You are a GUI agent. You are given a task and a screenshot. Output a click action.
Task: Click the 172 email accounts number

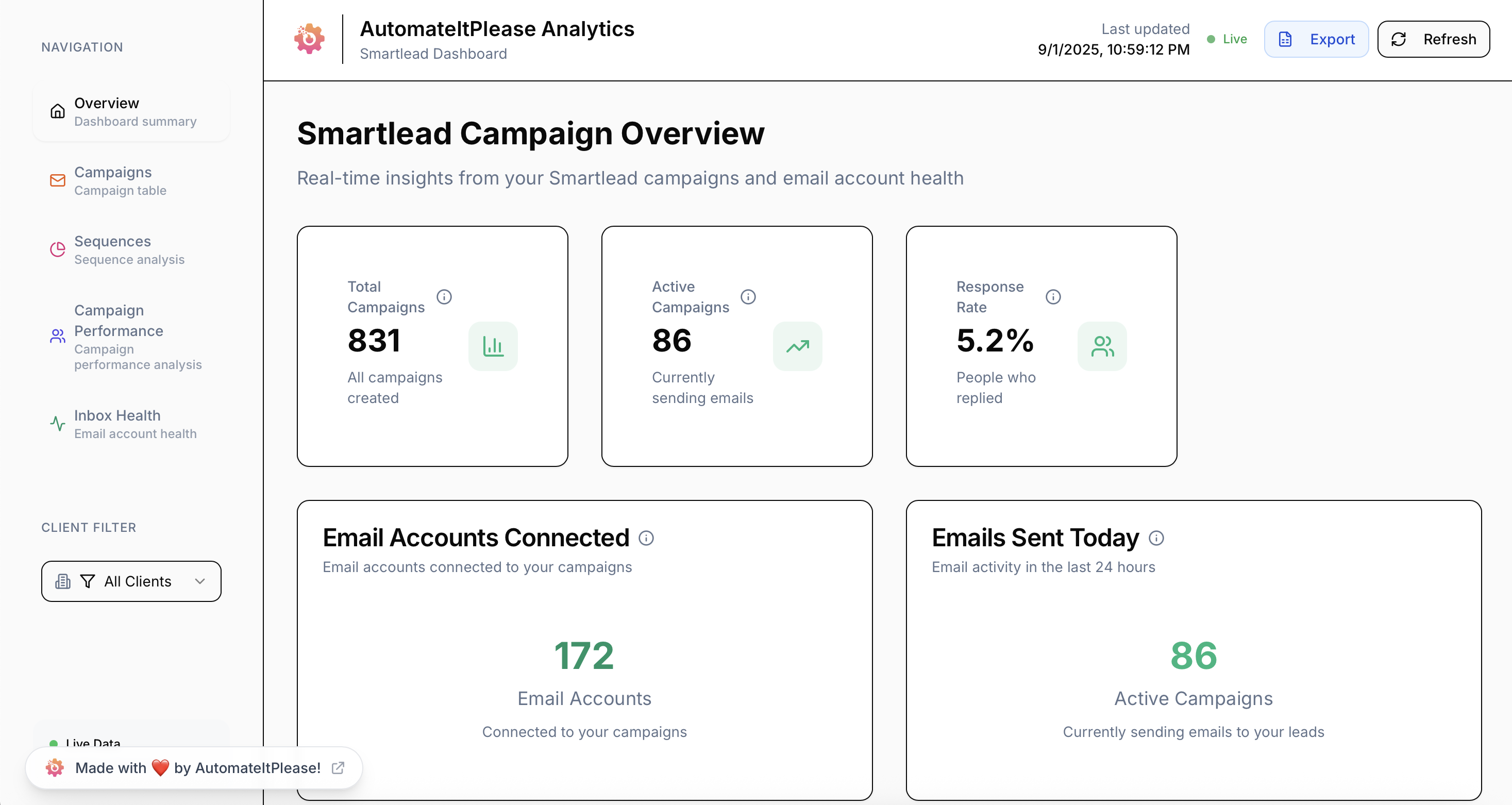[x=584, y=655]
